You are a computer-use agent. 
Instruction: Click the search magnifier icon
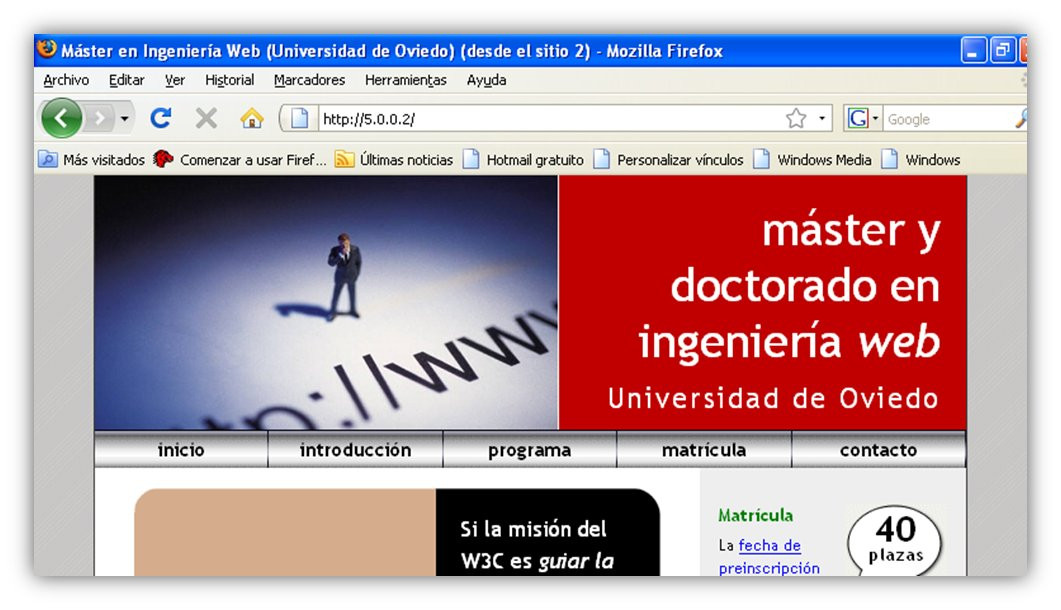click(x=1021, y=119)
